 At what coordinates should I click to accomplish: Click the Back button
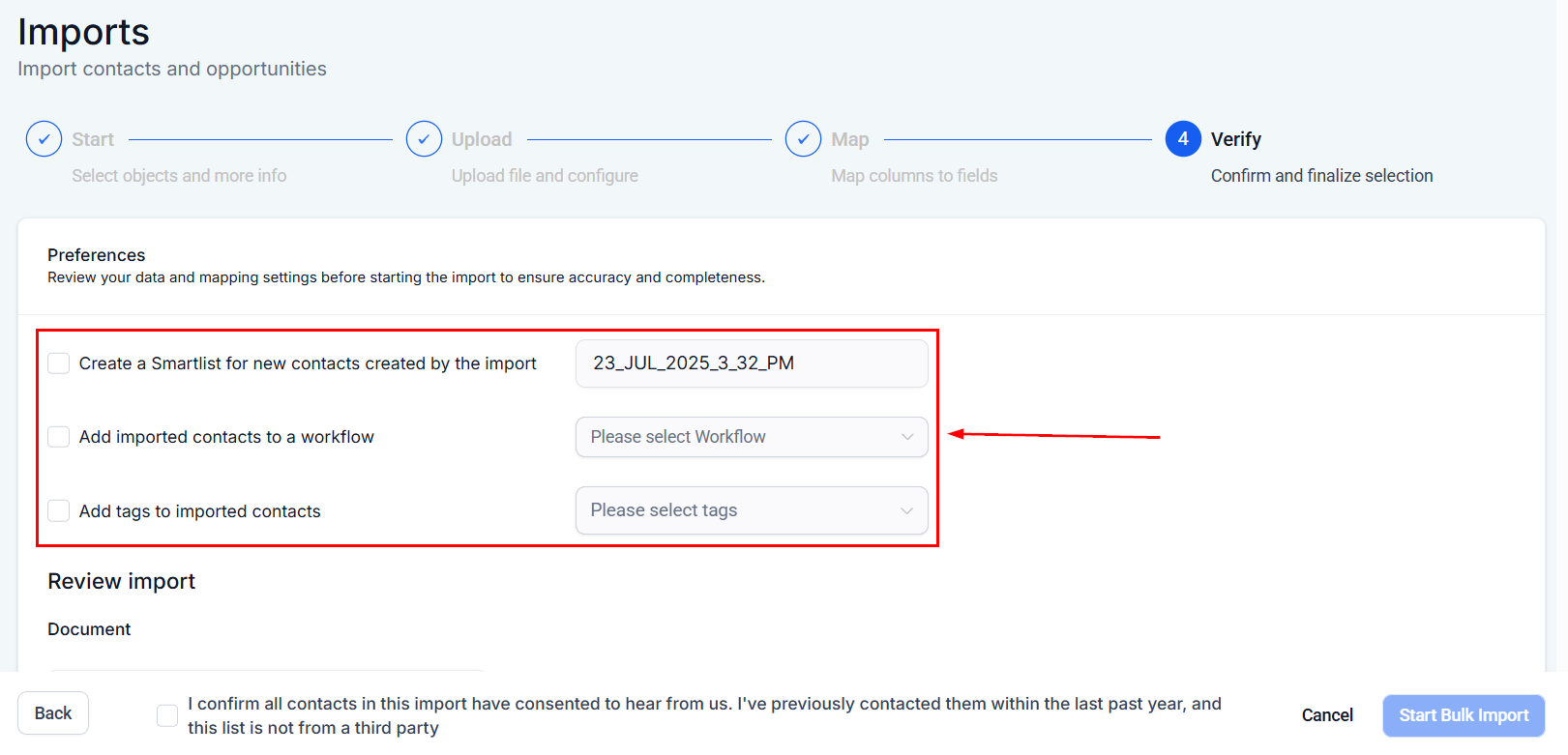53,712
